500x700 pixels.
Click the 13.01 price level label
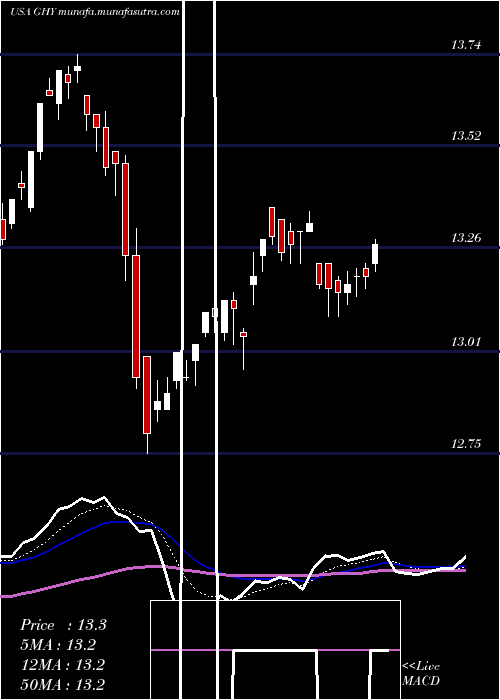(x=466, y=342)
